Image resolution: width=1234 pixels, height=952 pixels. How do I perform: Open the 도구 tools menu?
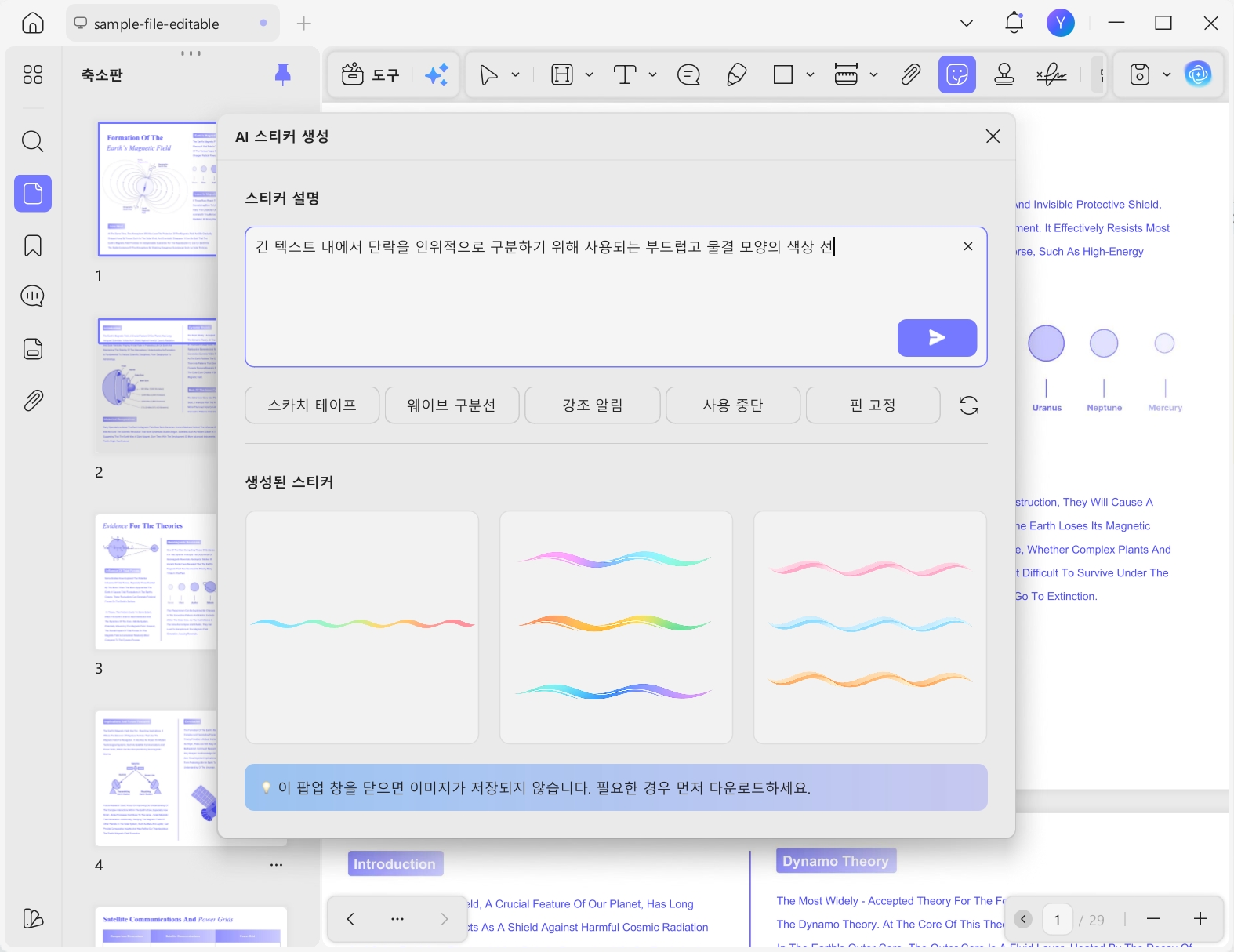(371, 74)
